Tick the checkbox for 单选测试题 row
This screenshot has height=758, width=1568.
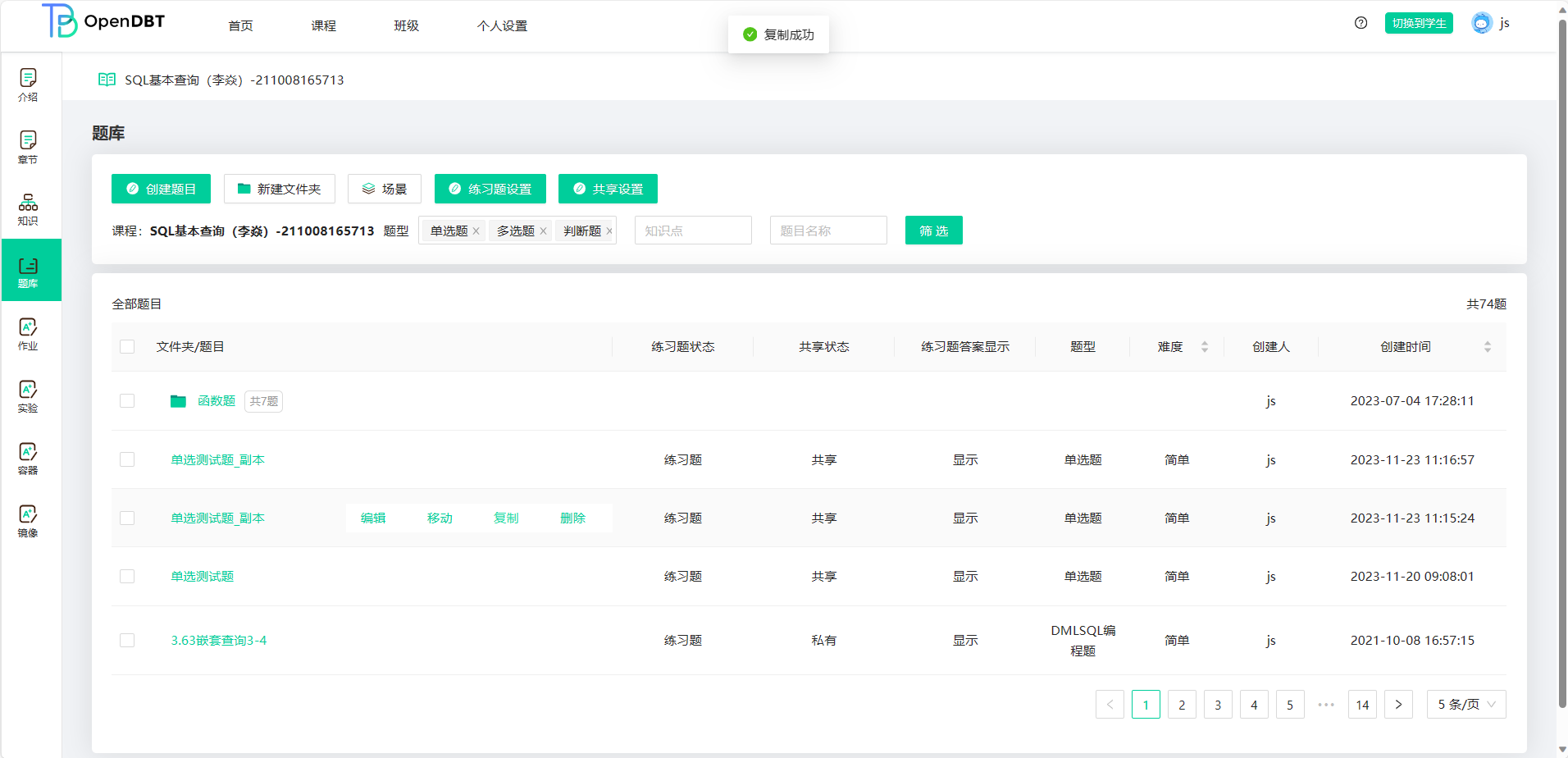(127, 577)
